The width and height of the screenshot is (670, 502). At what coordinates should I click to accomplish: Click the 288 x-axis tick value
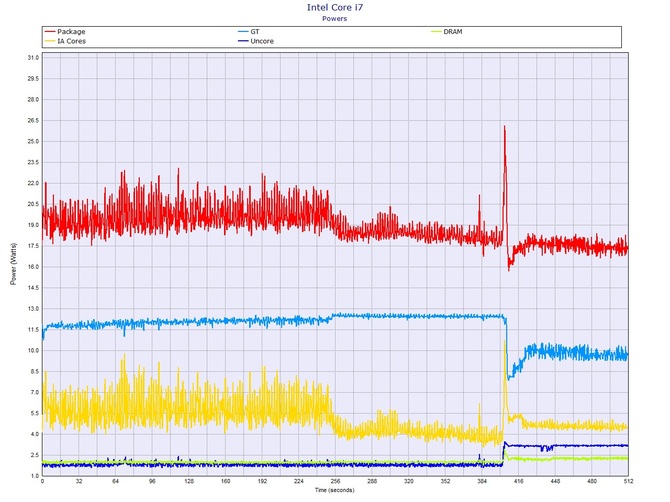[372, 481]
